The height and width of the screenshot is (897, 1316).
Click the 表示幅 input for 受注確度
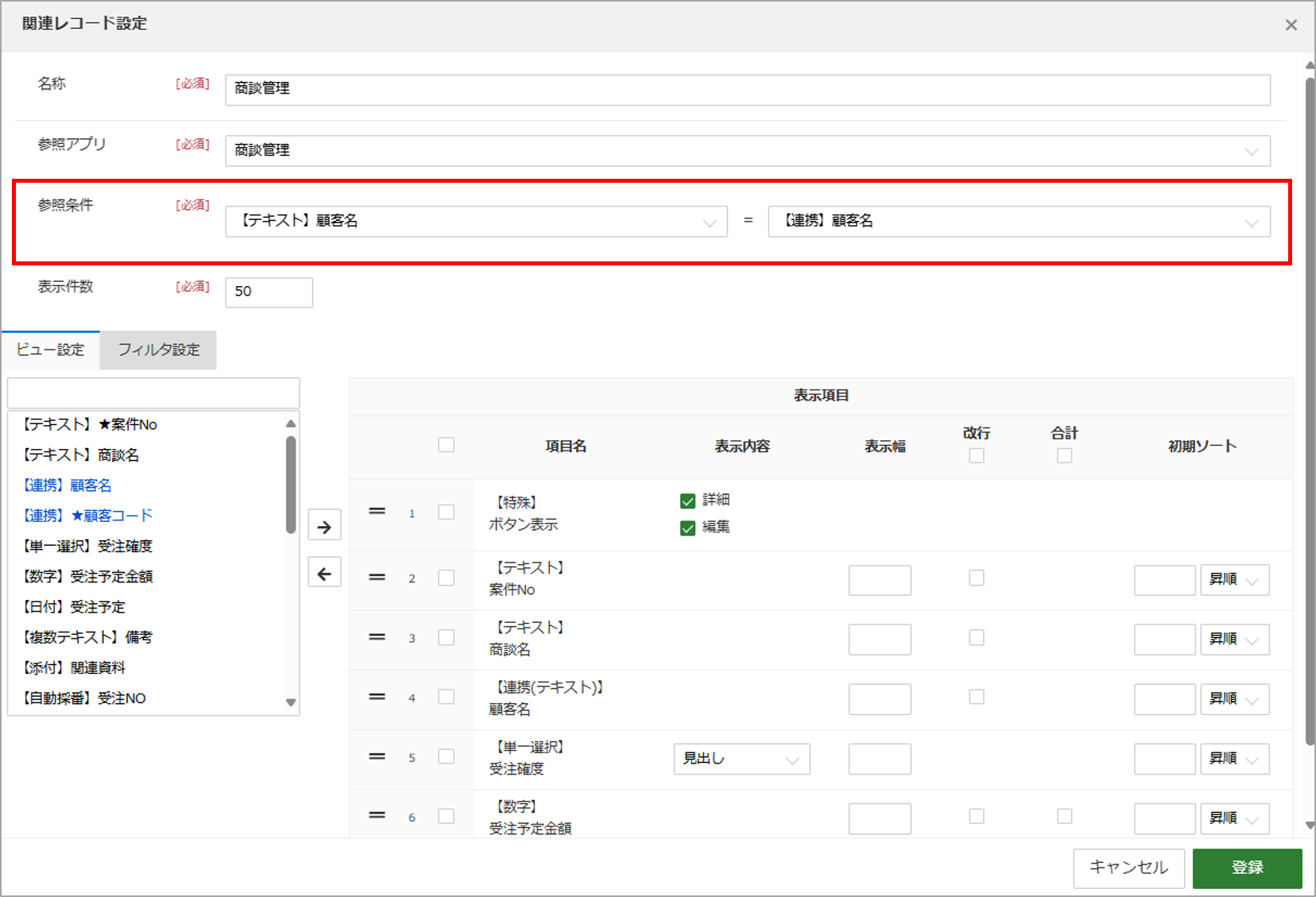880,759
